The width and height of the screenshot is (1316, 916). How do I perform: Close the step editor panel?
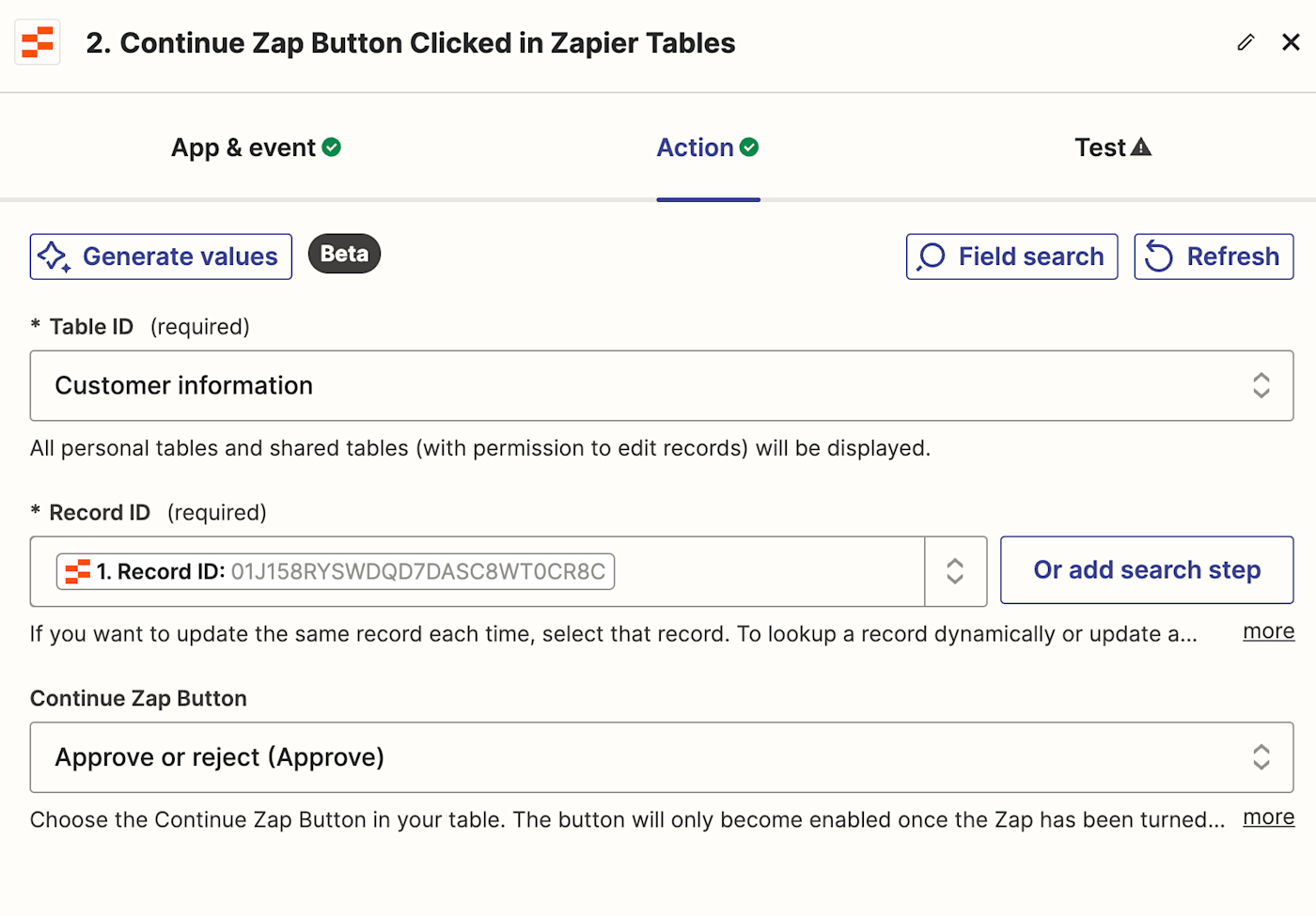click(x=1291, y=42)
